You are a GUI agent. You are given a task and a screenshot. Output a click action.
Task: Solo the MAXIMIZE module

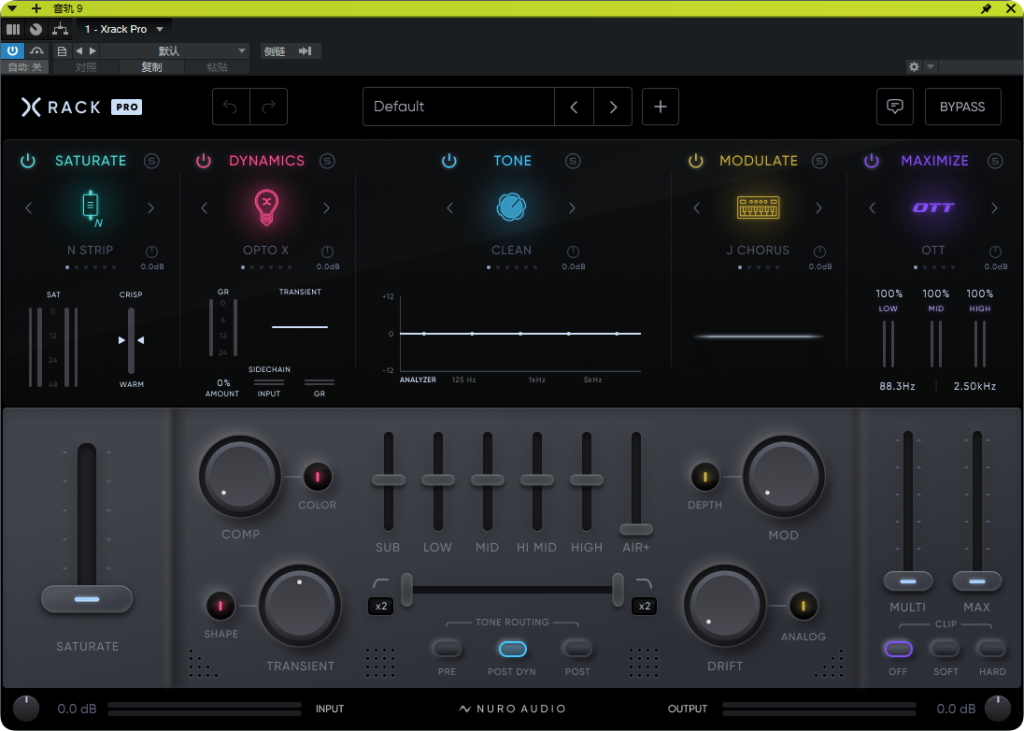click(995, 161)
